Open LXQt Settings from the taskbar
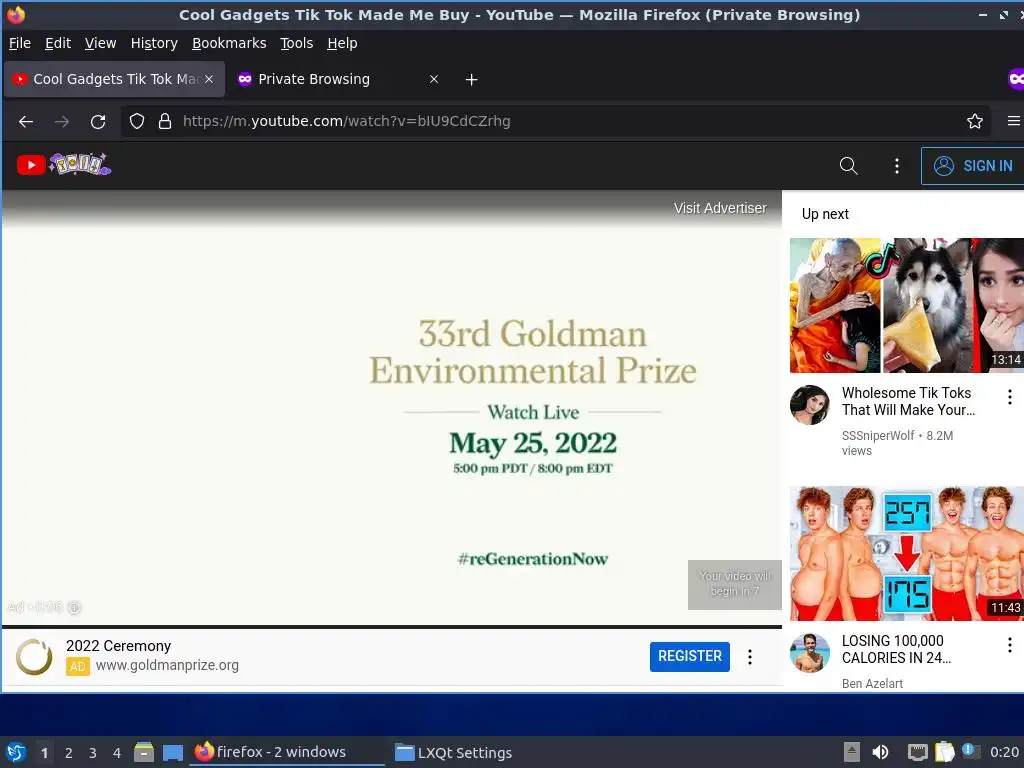The width and height of the screenshot is (1024, 768). click(453, 752)
